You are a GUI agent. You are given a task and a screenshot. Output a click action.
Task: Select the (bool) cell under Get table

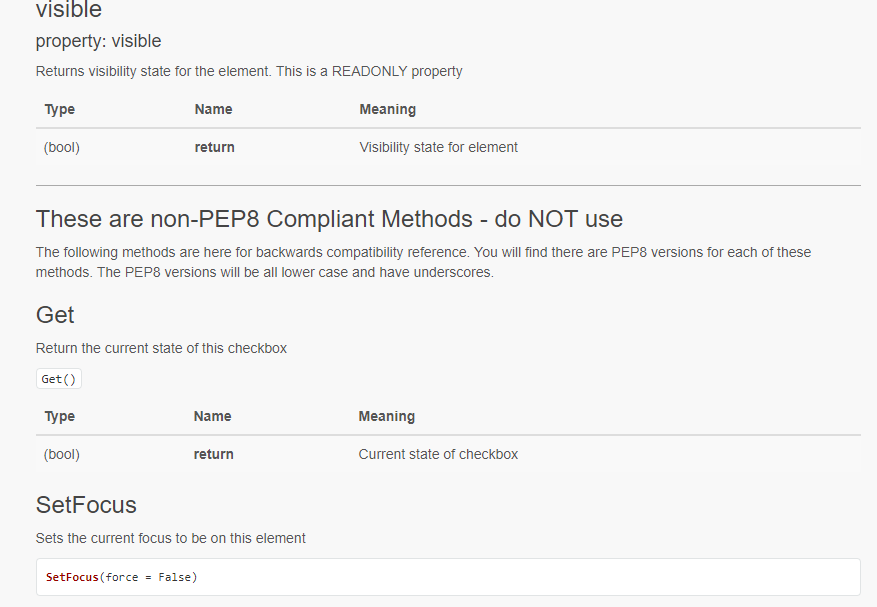[x=61, y=454]
